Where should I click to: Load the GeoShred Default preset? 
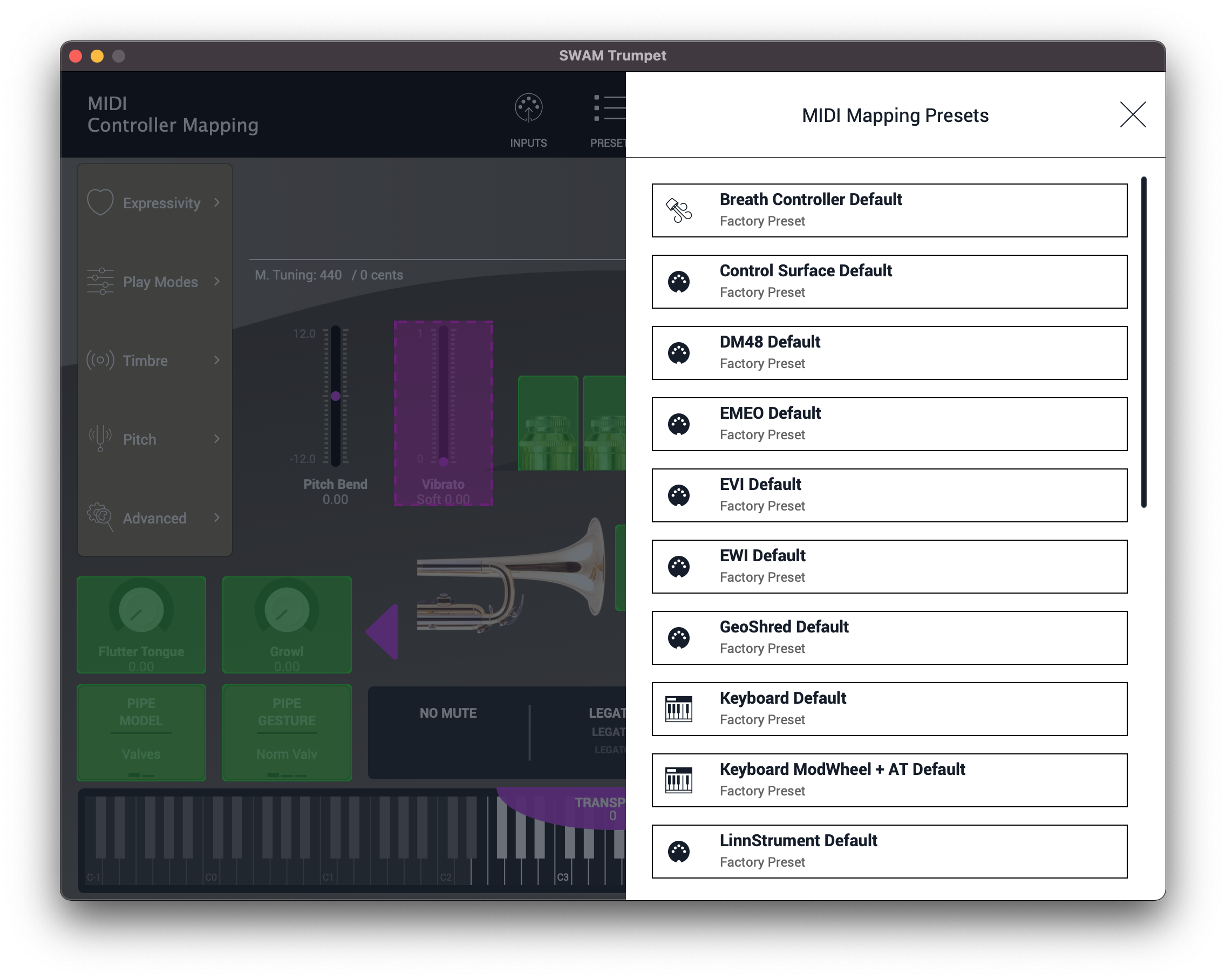pos(889,638)
